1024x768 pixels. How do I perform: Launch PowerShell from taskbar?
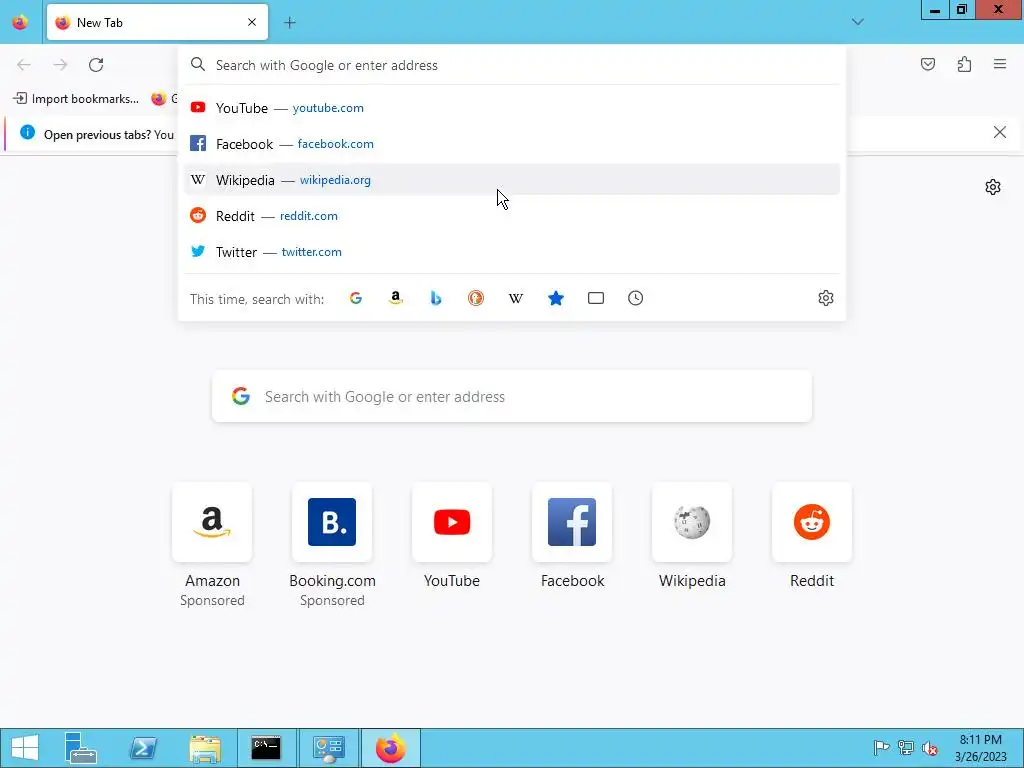click(x=142, y=748)
